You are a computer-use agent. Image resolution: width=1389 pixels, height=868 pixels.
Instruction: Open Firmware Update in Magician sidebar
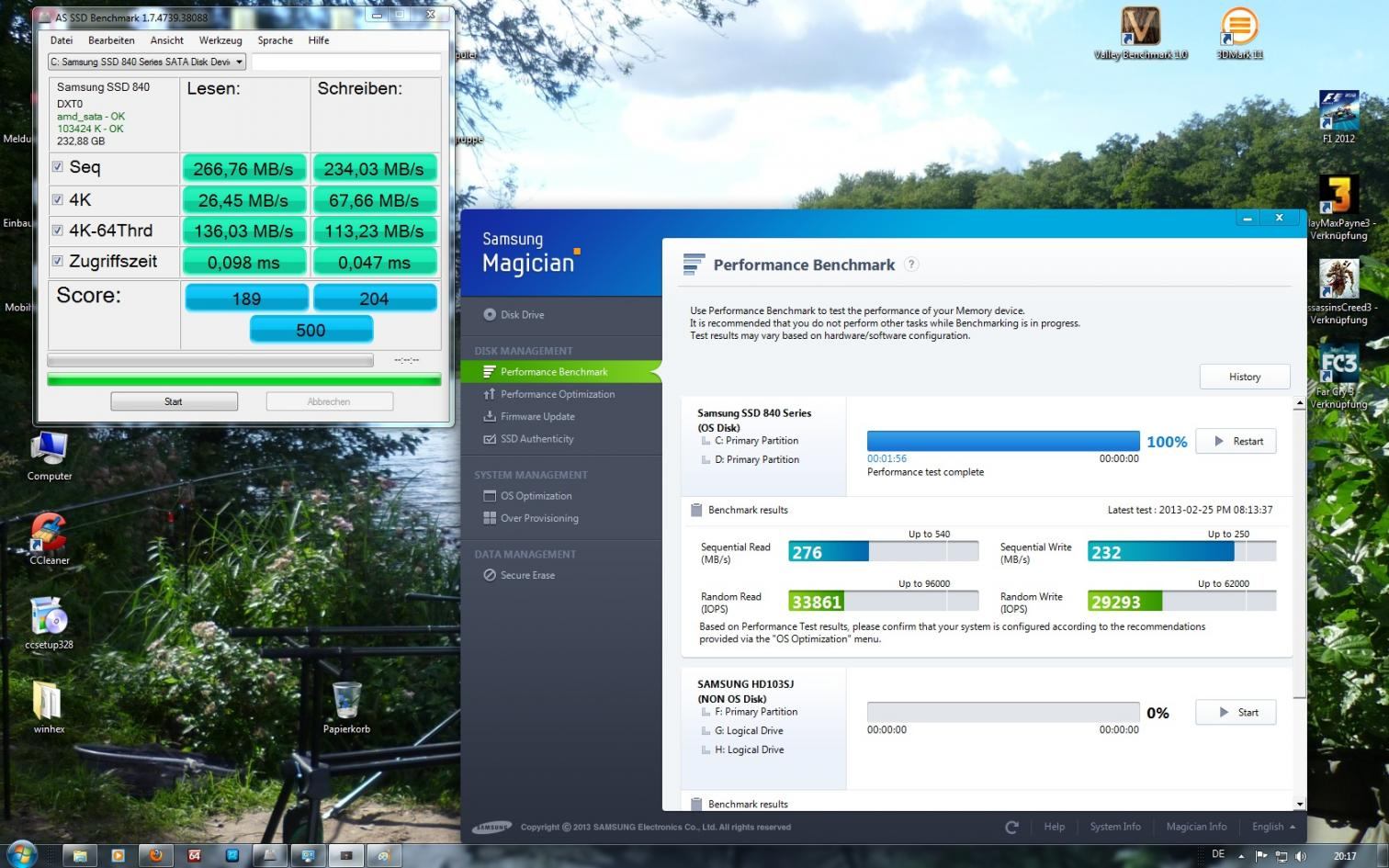pos(529,416)
